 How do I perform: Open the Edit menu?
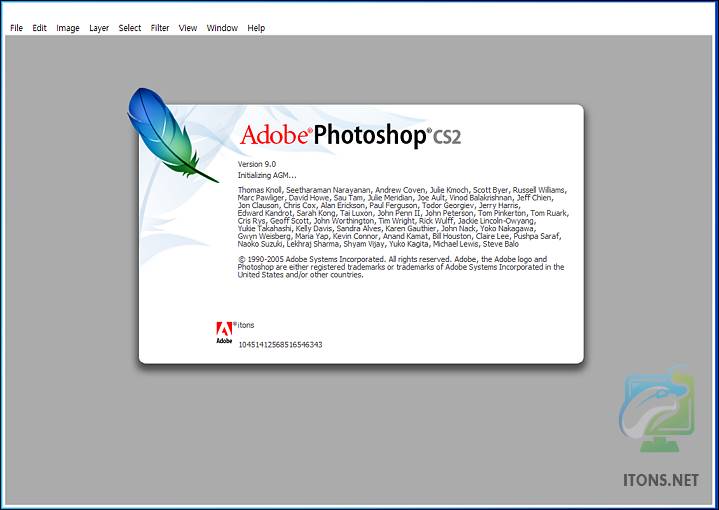pyautogui.click(x=39, y=28)
